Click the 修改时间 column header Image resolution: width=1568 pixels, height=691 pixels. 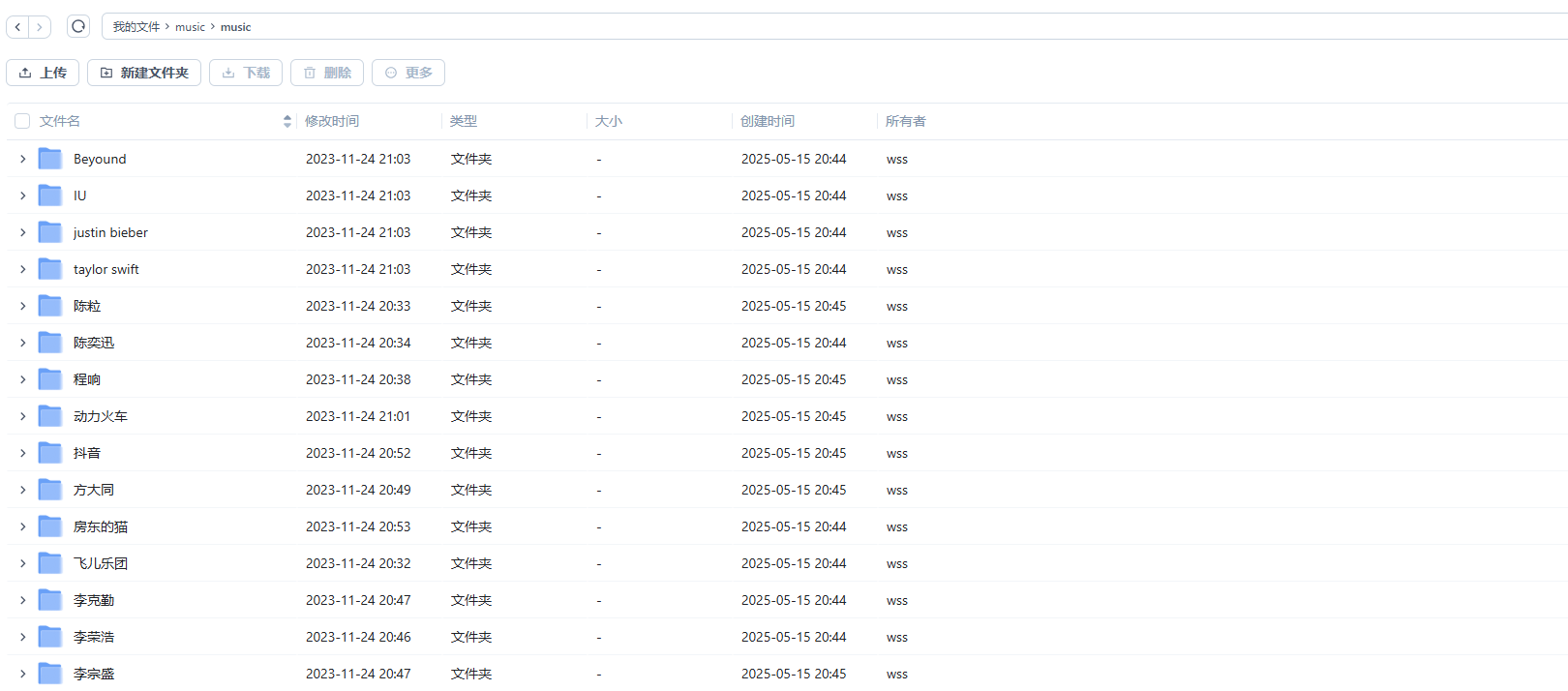pos(332,121)
